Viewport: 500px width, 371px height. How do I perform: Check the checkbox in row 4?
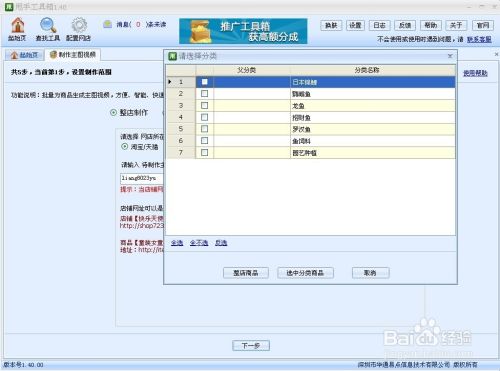pyautogui.click(x=204, y=117)
